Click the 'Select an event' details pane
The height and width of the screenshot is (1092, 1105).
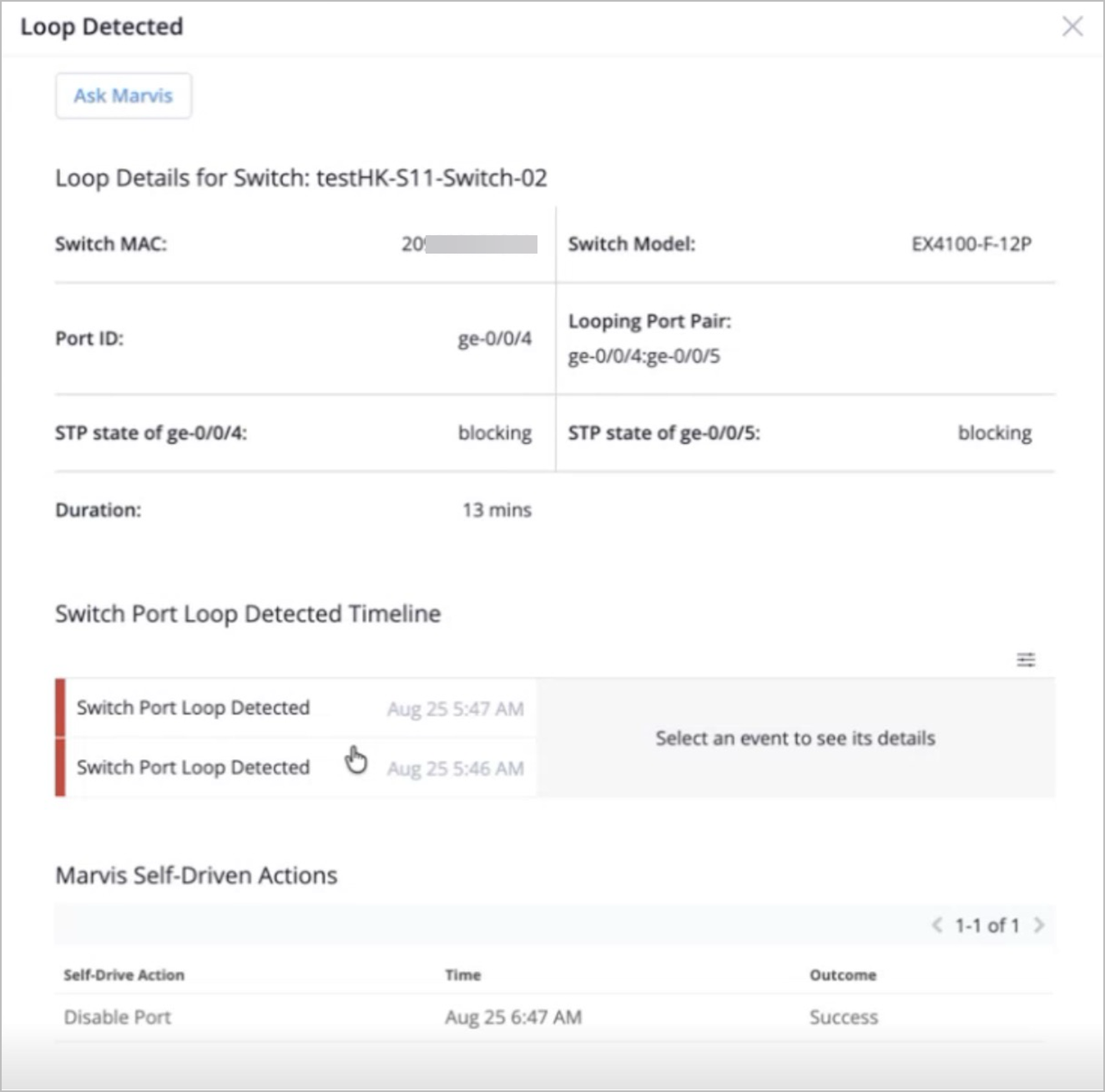point(795,737)
